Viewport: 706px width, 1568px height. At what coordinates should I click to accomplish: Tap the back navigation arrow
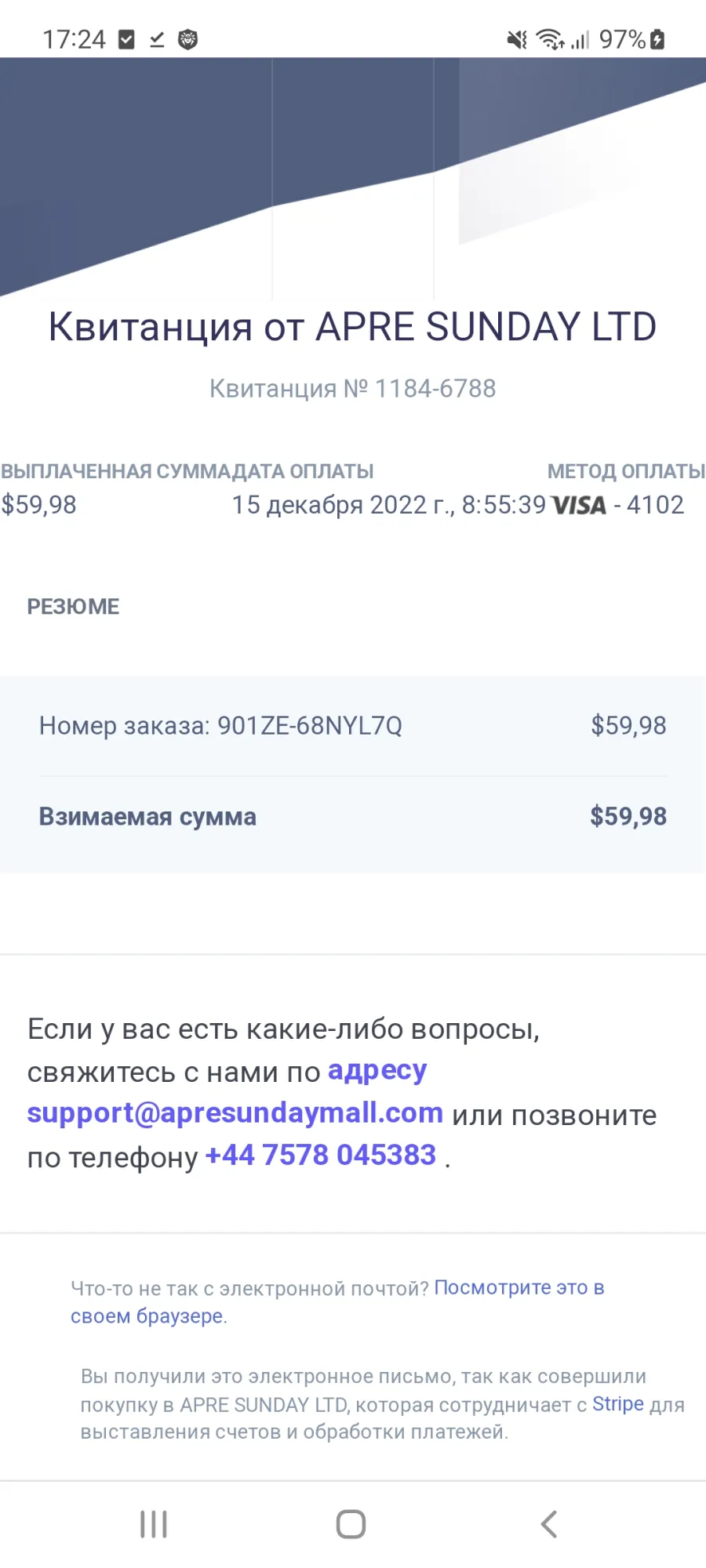coord(549,1524)
